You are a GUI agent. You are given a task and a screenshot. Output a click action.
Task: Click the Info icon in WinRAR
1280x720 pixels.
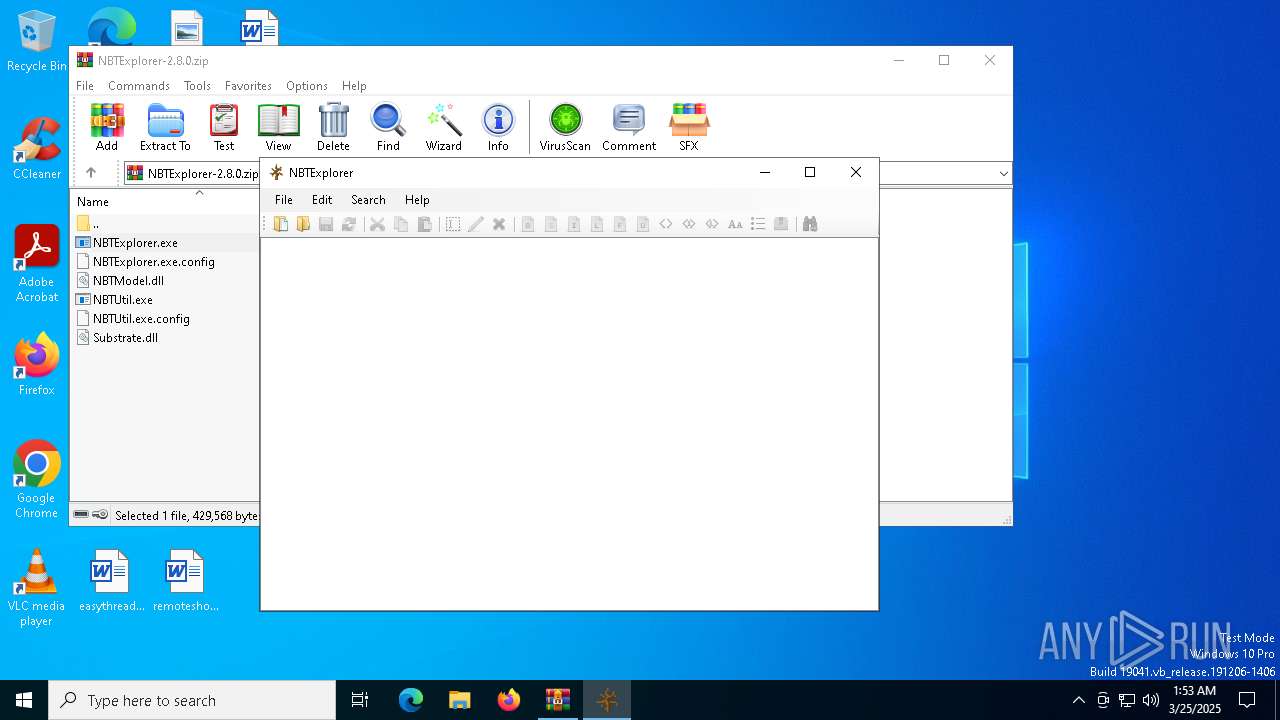498,127
